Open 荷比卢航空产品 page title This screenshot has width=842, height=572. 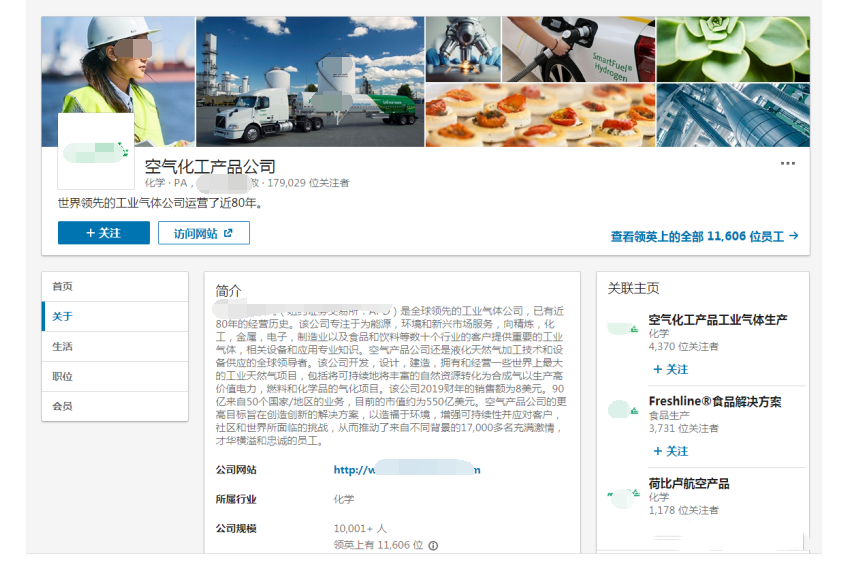click(689, 483)
